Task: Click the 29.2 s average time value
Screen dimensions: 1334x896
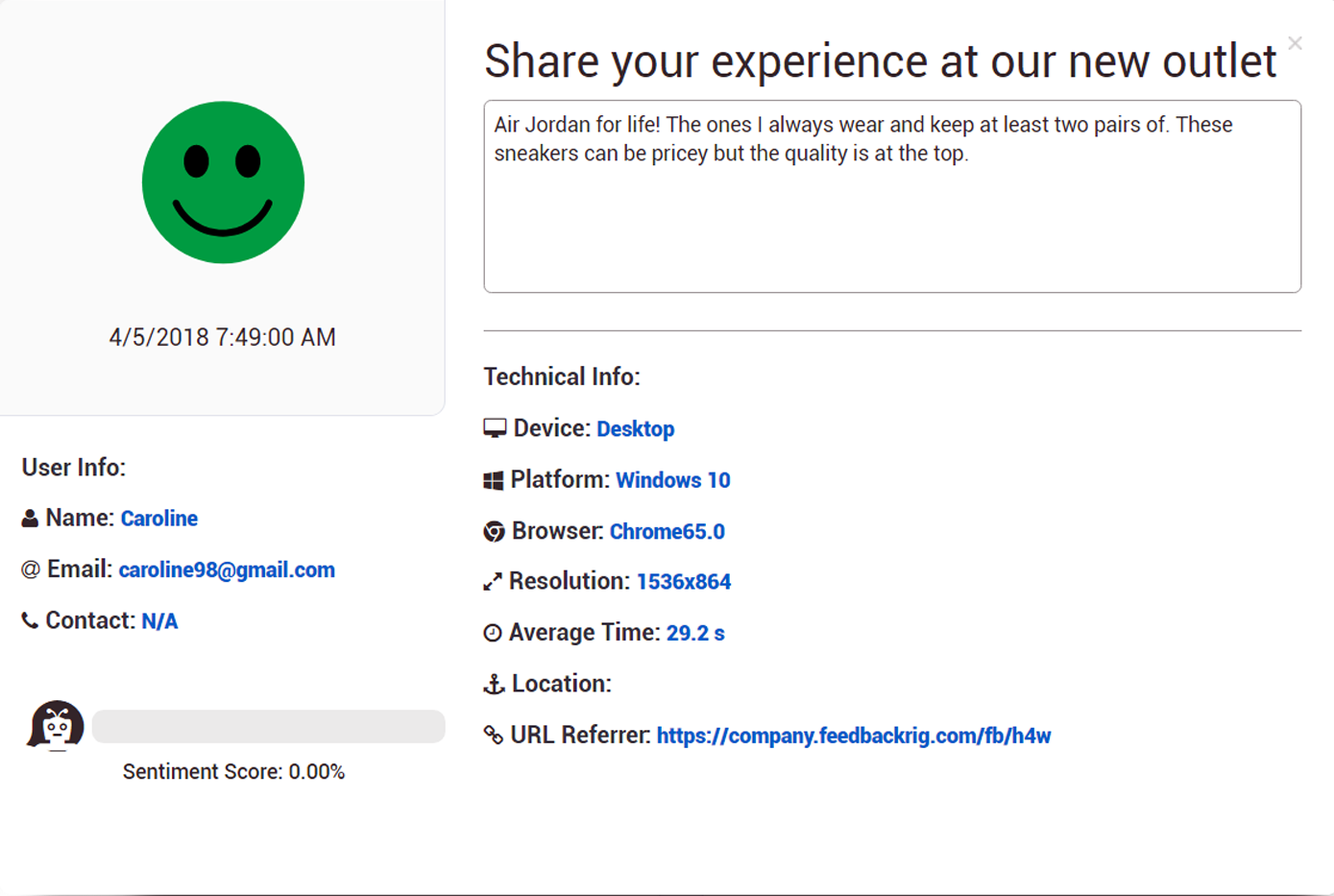Action: click(x=695, y=633)
